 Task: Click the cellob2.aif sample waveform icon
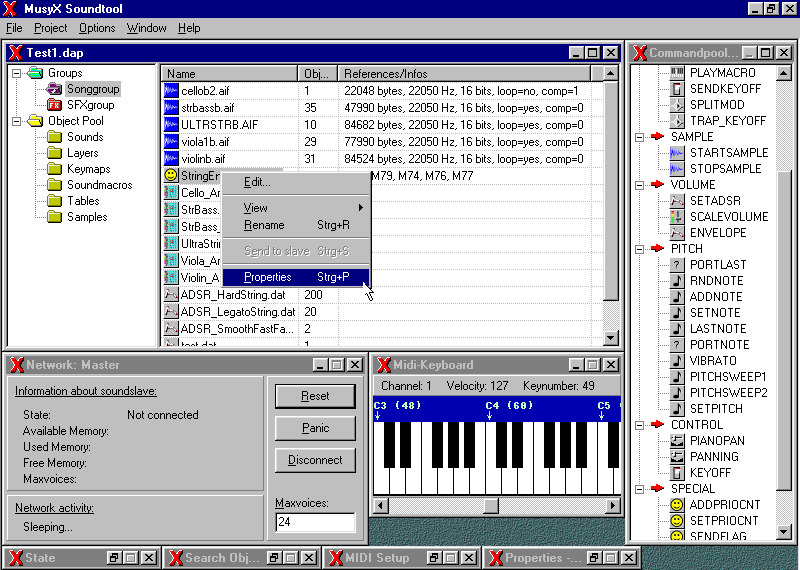pos(171,91)
